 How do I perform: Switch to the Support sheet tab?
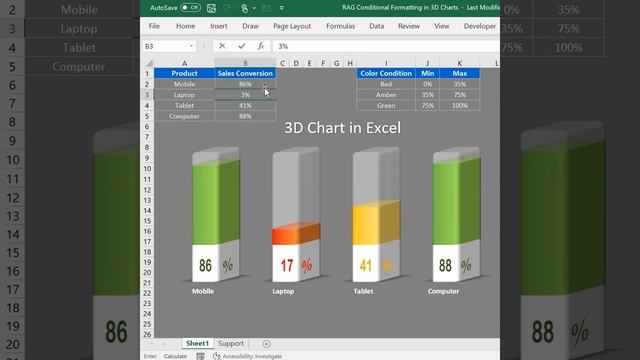tap(231, 344)
